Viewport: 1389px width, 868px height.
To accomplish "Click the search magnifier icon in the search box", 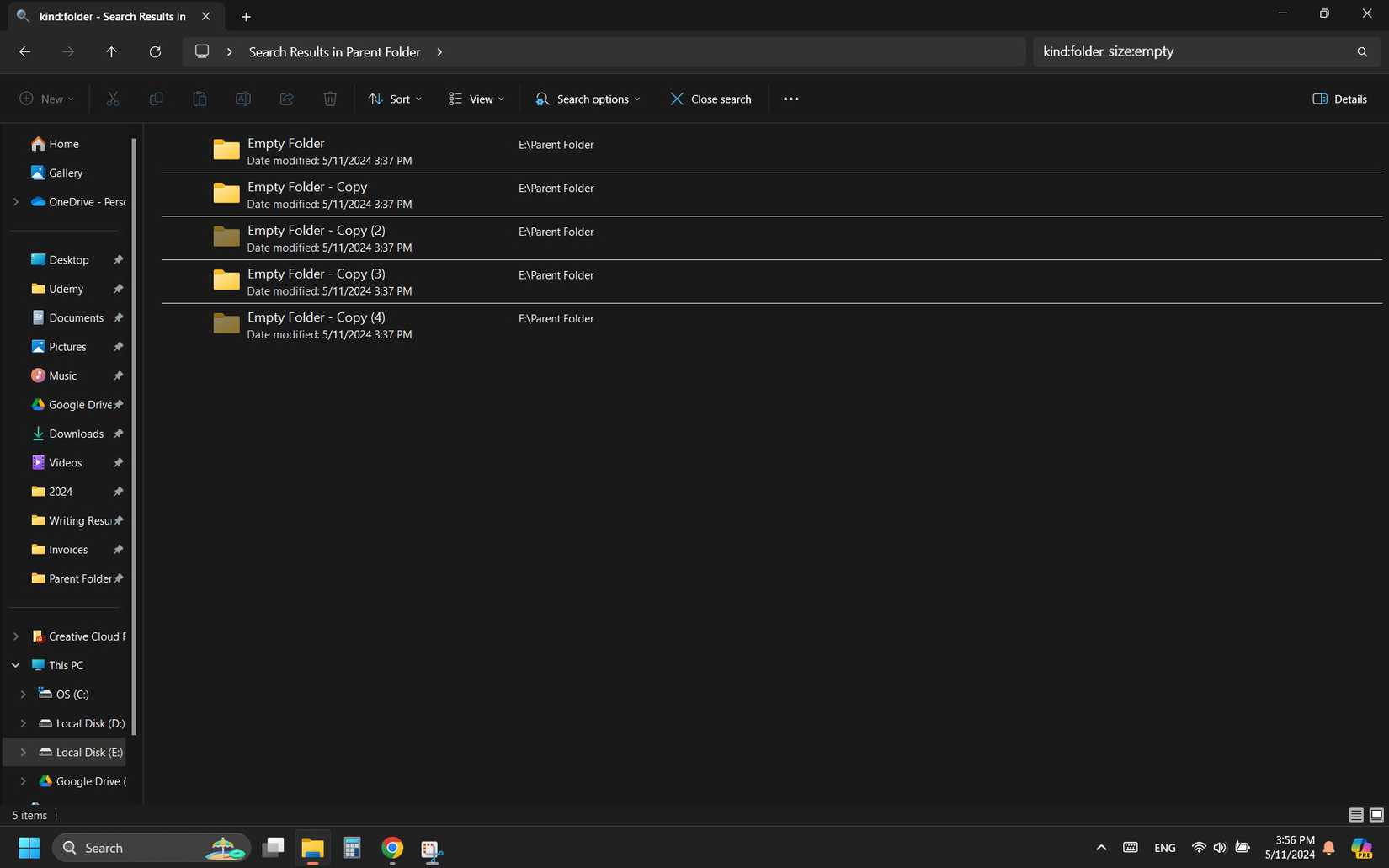I will point(1362,51).
